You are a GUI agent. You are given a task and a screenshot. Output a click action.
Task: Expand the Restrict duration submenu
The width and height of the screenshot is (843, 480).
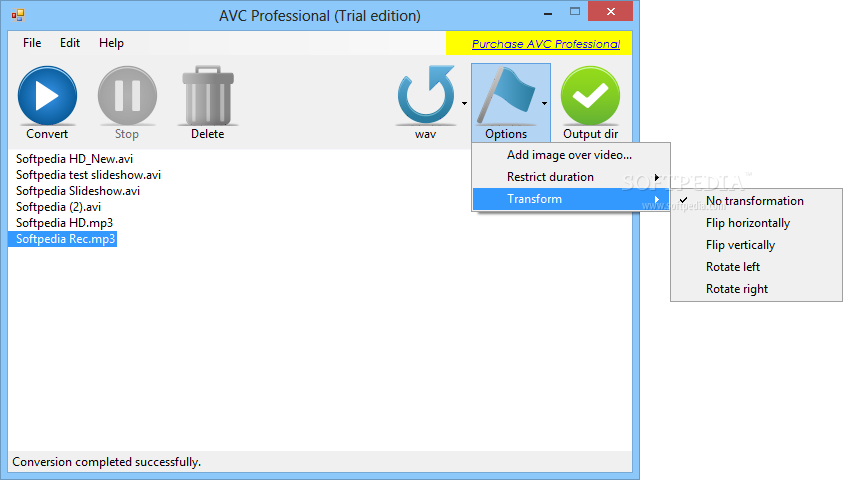pos(571,177)
